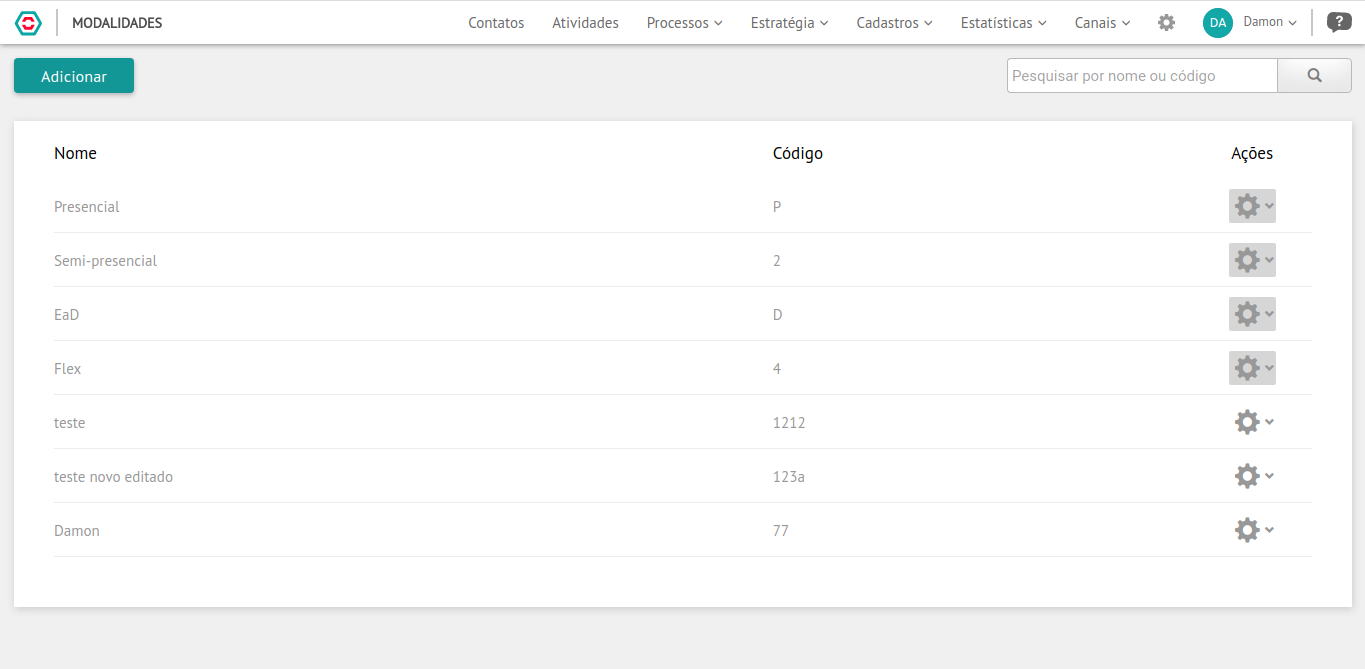Focus the search by name or code field
1365x669 pixels.
[x=1142, y=75]
